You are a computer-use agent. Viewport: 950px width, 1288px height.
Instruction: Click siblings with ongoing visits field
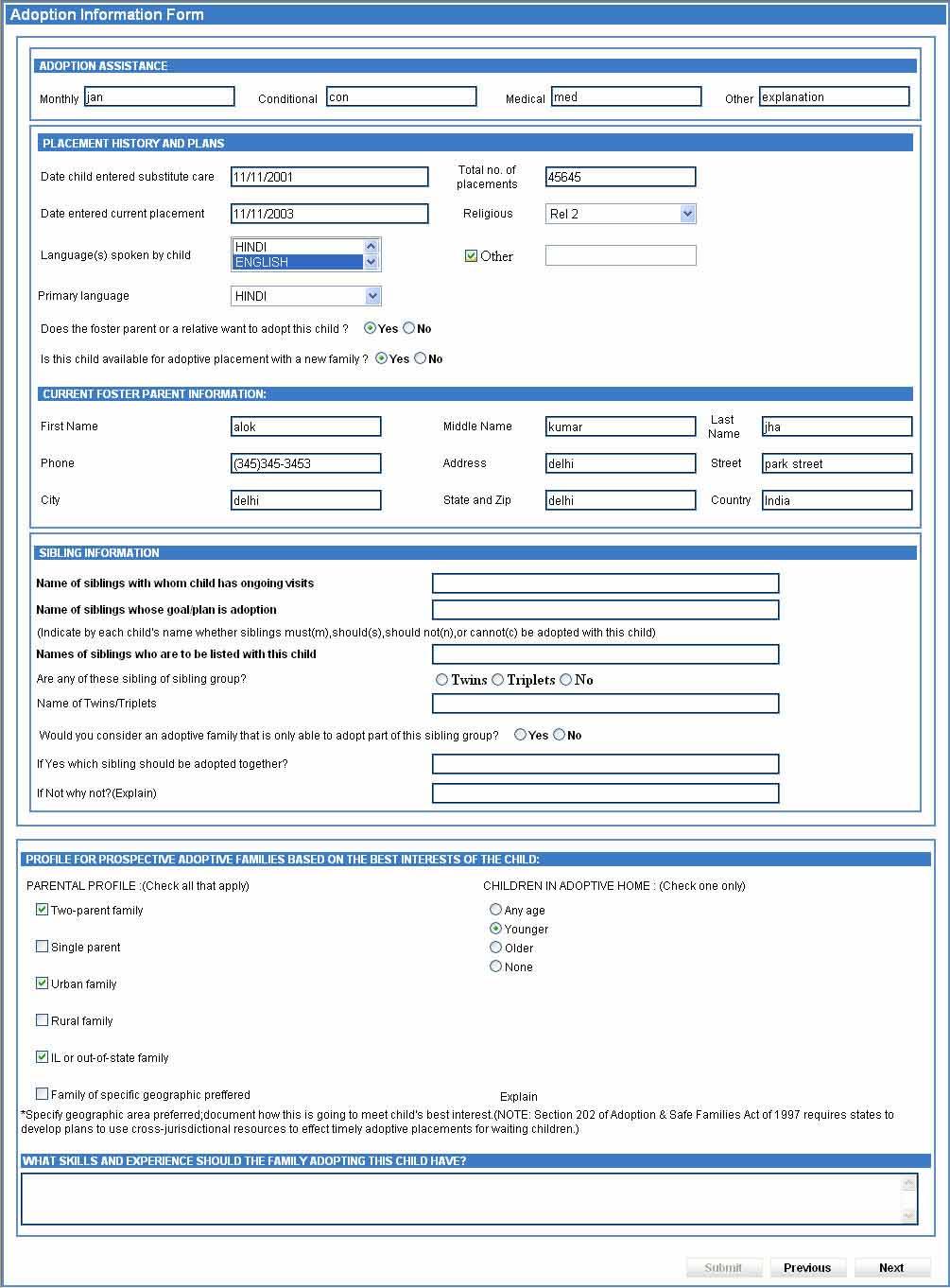605,583
